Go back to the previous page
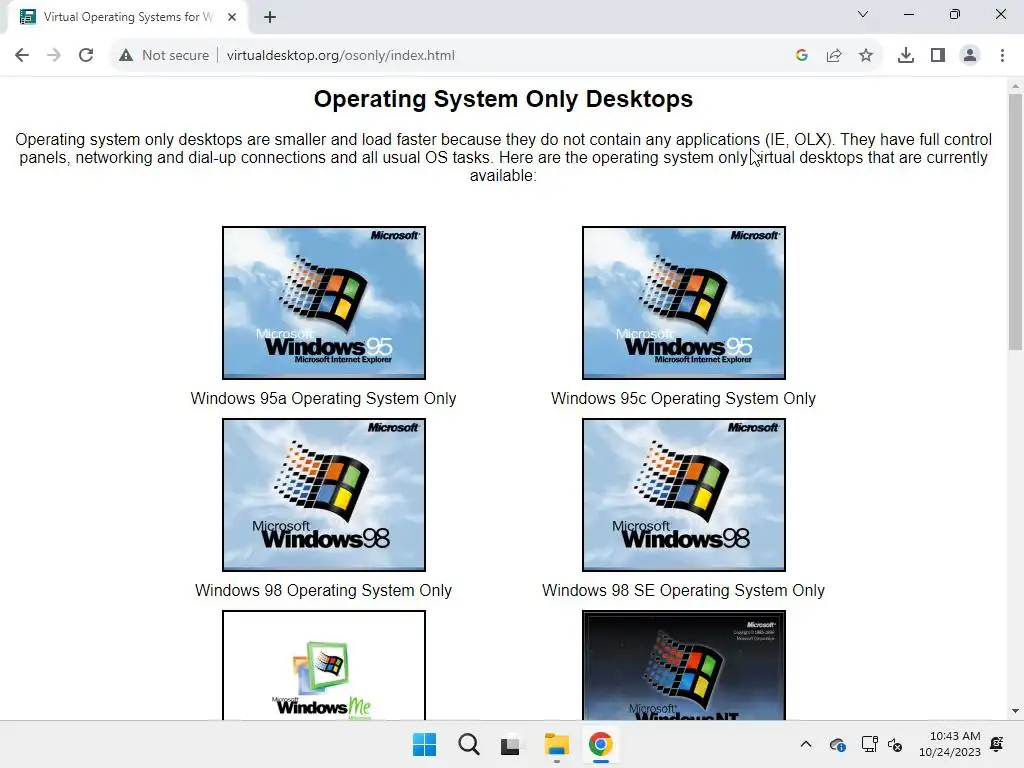Image resolution: width=1024 pixels, height=768 pixels. click(x=22, y=56)
